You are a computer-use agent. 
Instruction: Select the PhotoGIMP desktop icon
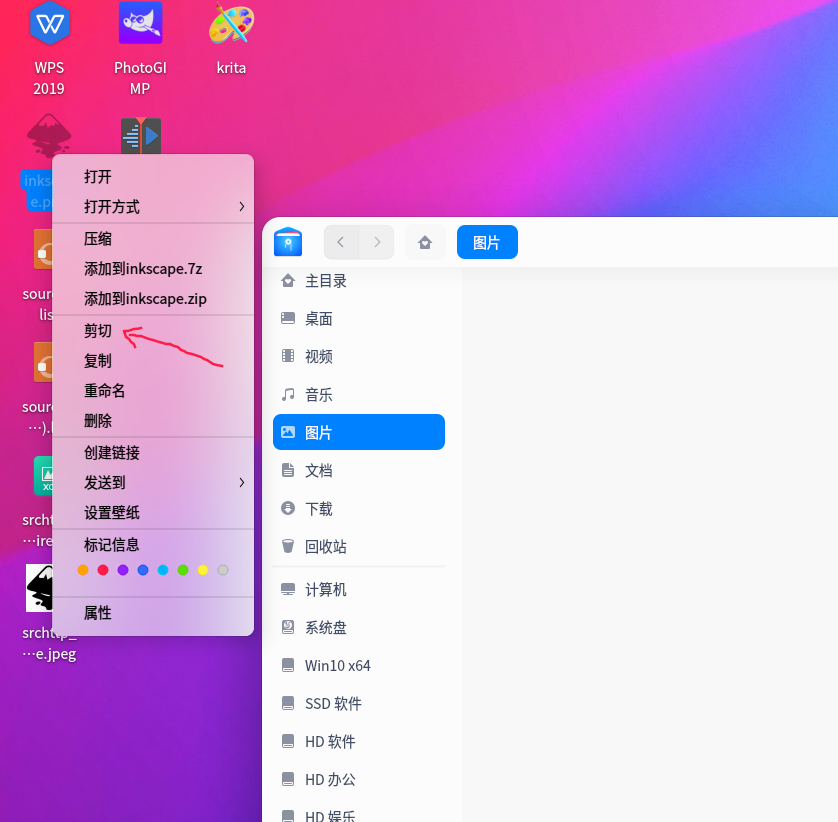coord(141,22)
